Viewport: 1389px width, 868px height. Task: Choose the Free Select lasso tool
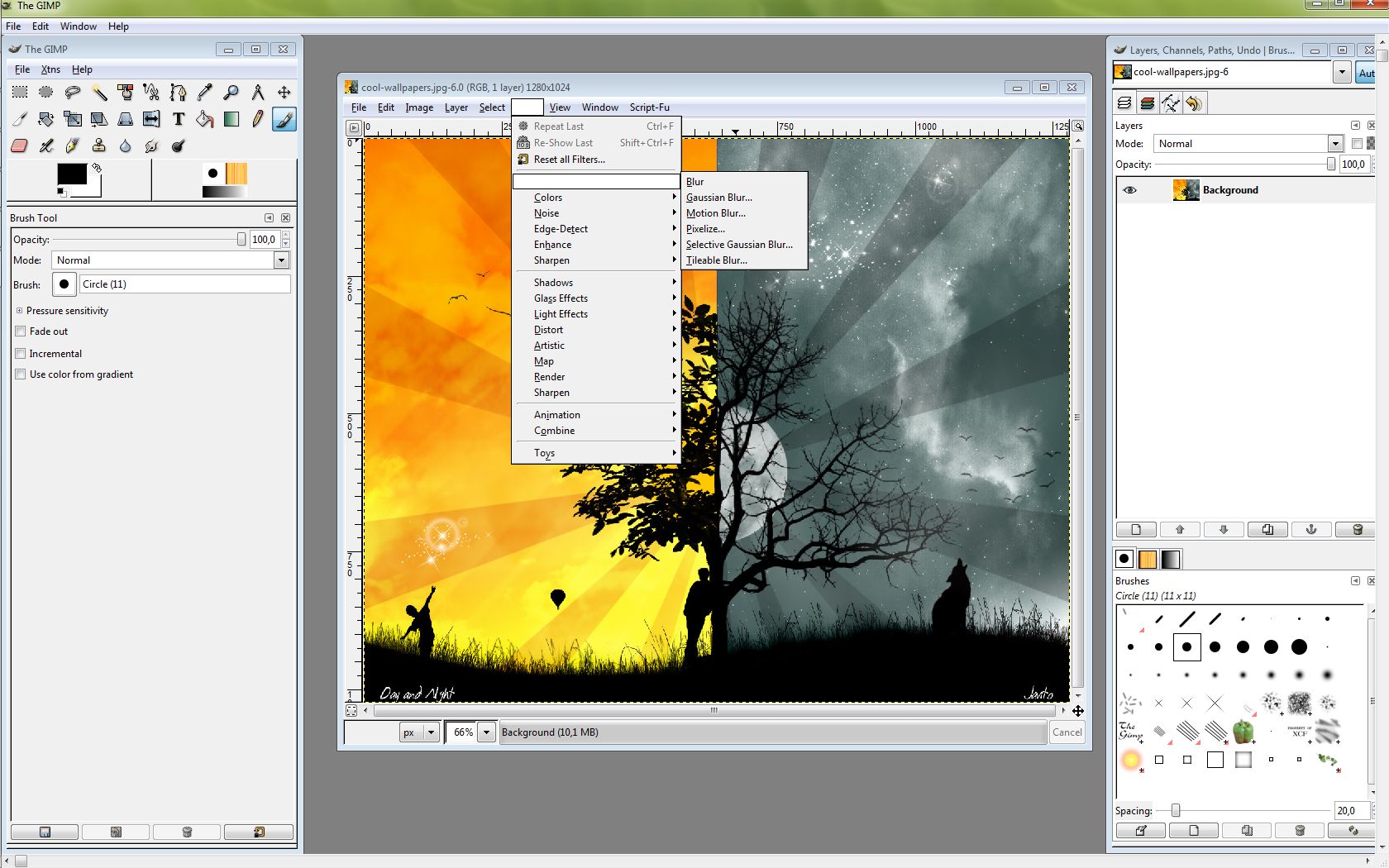click(x=73, y=93)
